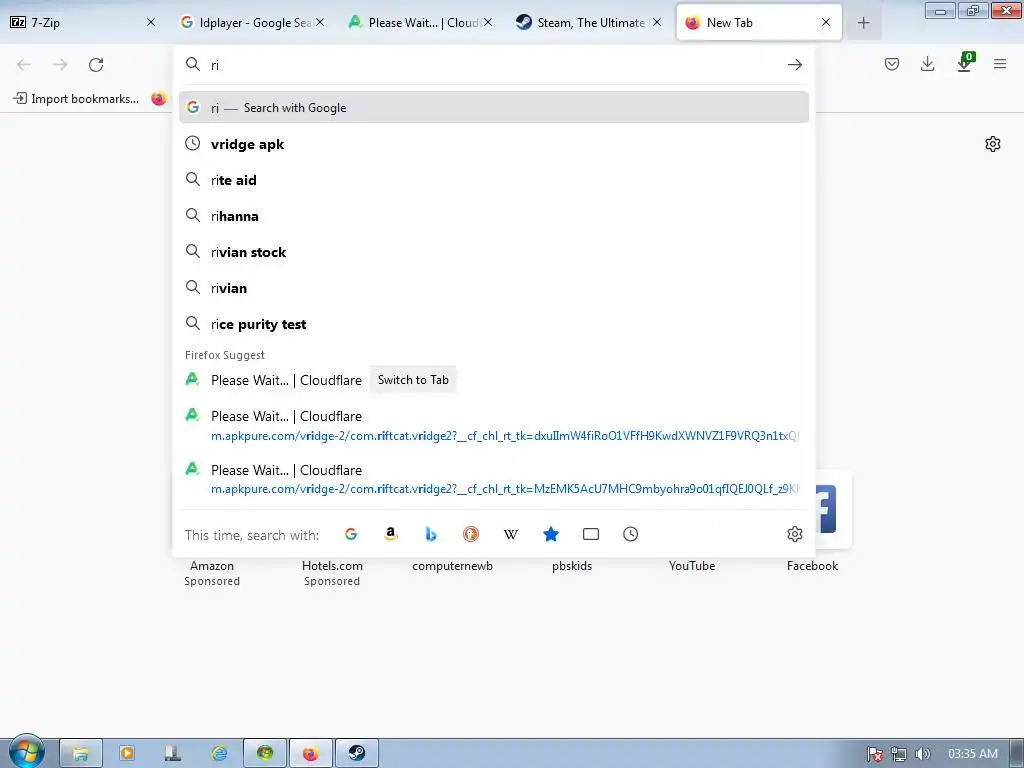1024x768 pixels.
Task: Open the Windows Start menu
Action: (x=26, y=752)
